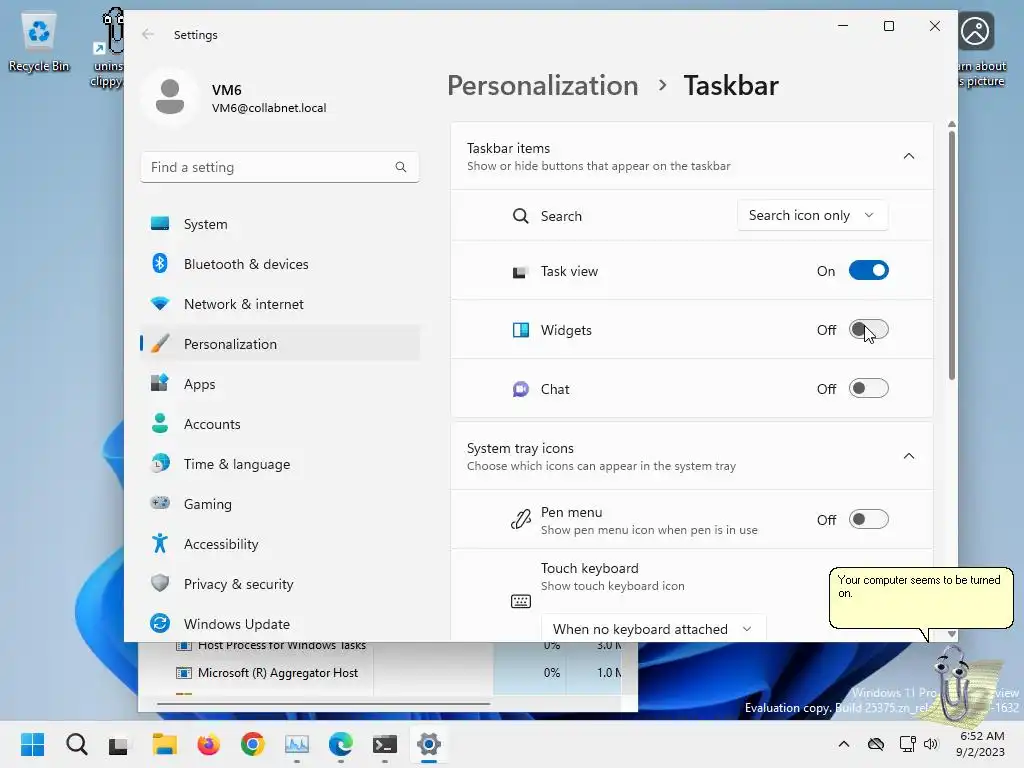Screen dimensions: 1024x768
Task: Click the Task Manager horizontal scrollbar
Action: click(x=323, y=704)
